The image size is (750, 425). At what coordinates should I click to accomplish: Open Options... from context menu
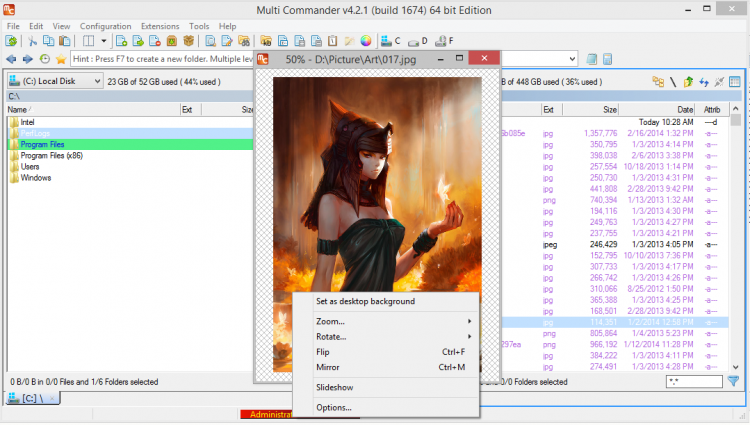pos(386,408)
